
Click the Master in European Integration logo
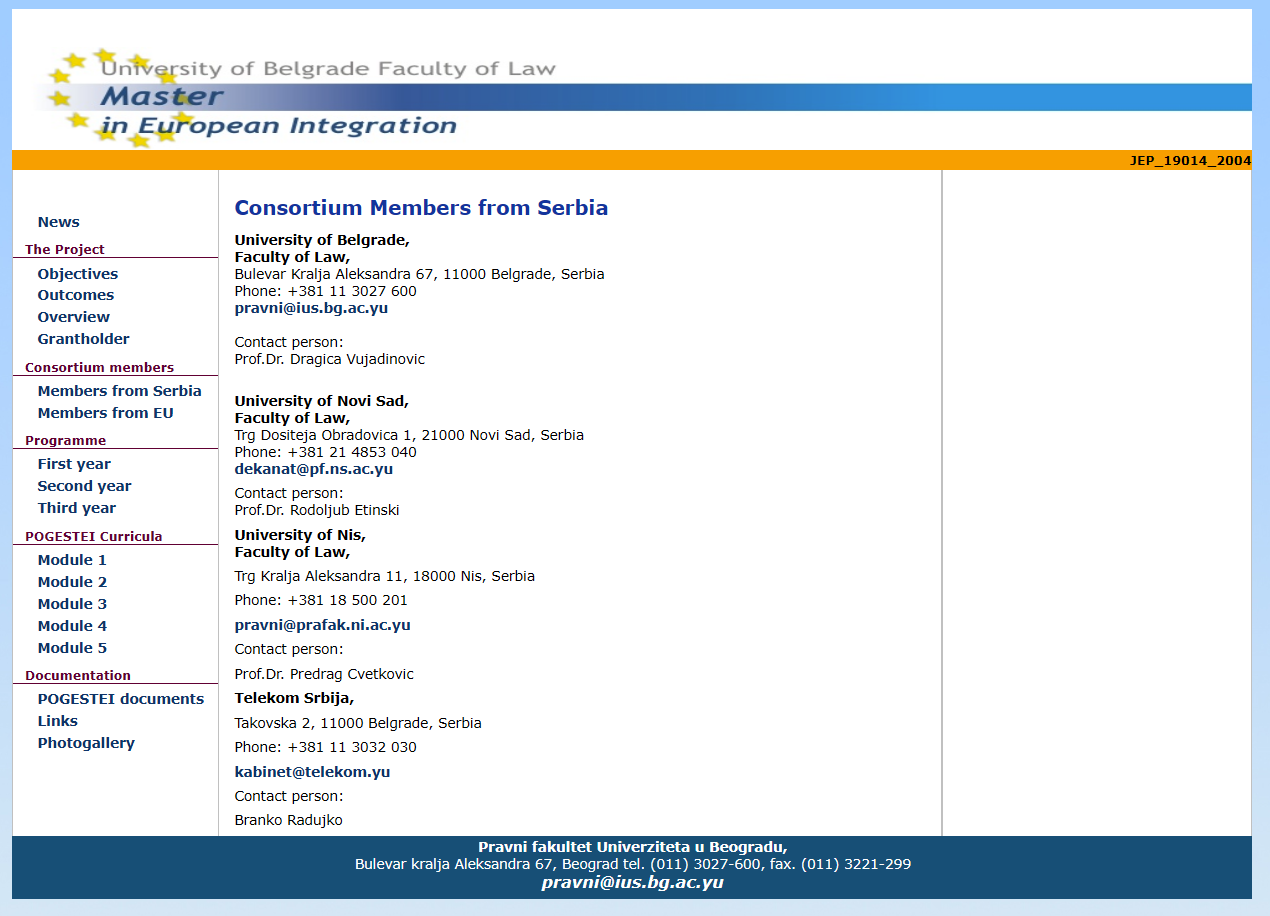coord(280,98)
